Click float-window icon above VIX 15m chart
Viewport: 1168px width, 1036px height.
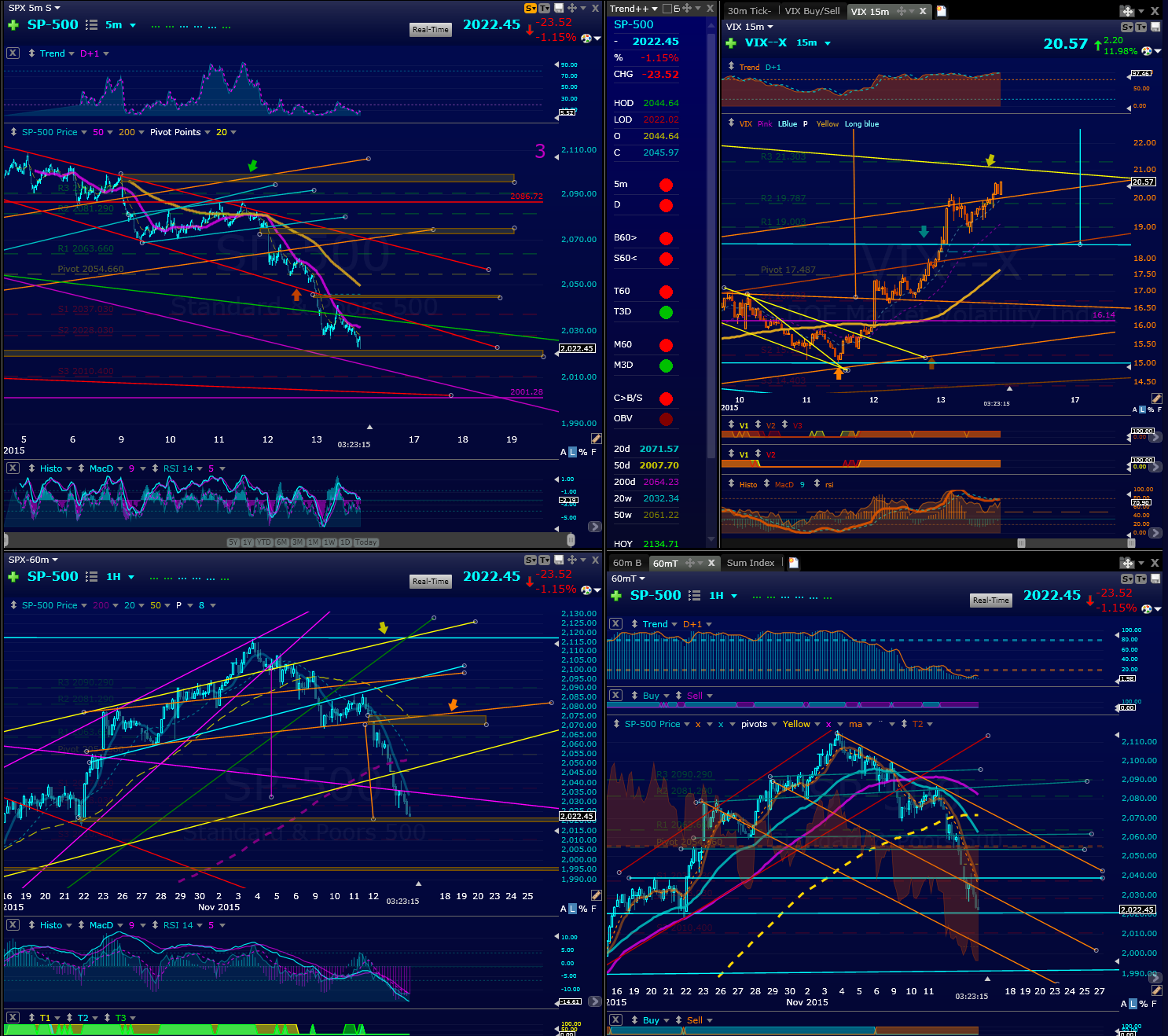tap(1127, 11)
